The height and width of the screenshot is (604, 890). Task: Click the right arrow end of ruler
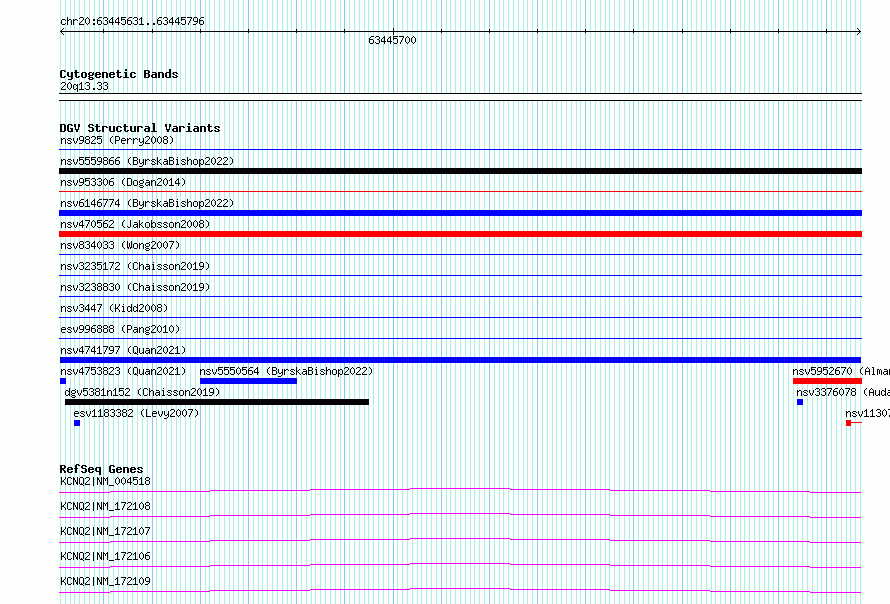tap(859, 32)
